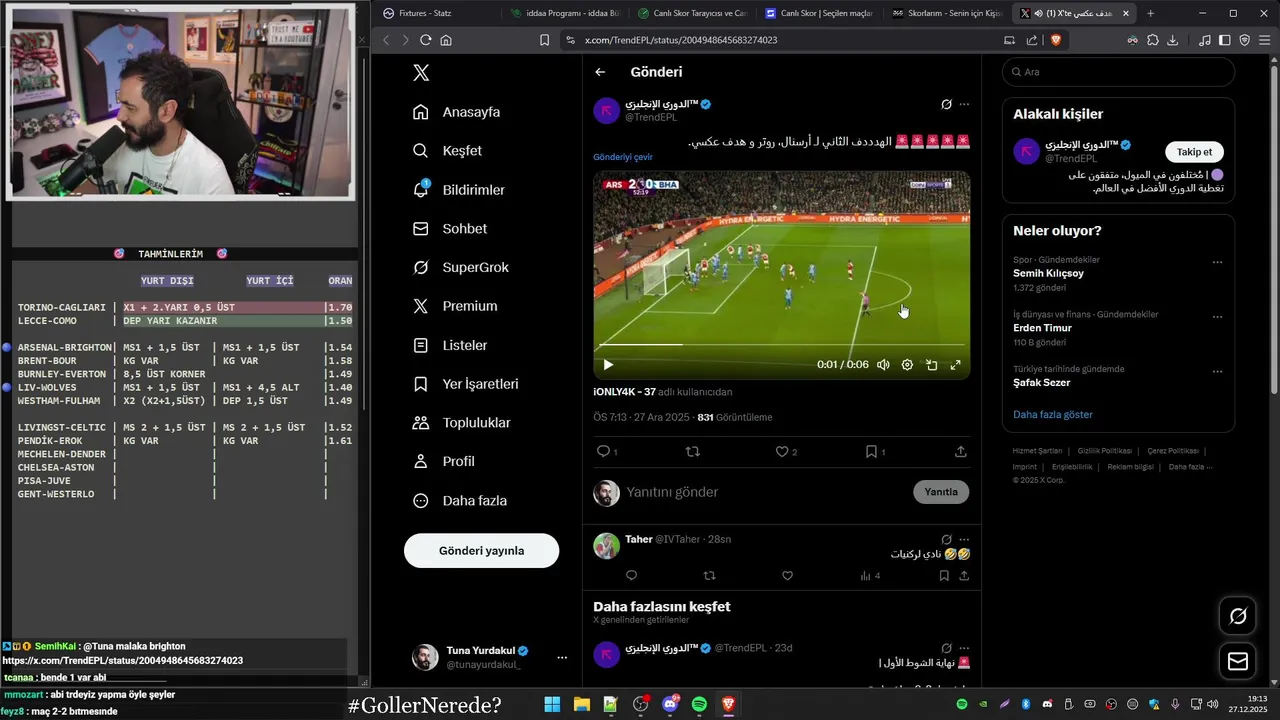This screenshot has height=720, width=1280.
Task: Open options for Semih Kılıçsoy trend
Action: [x=1217, y=262]
